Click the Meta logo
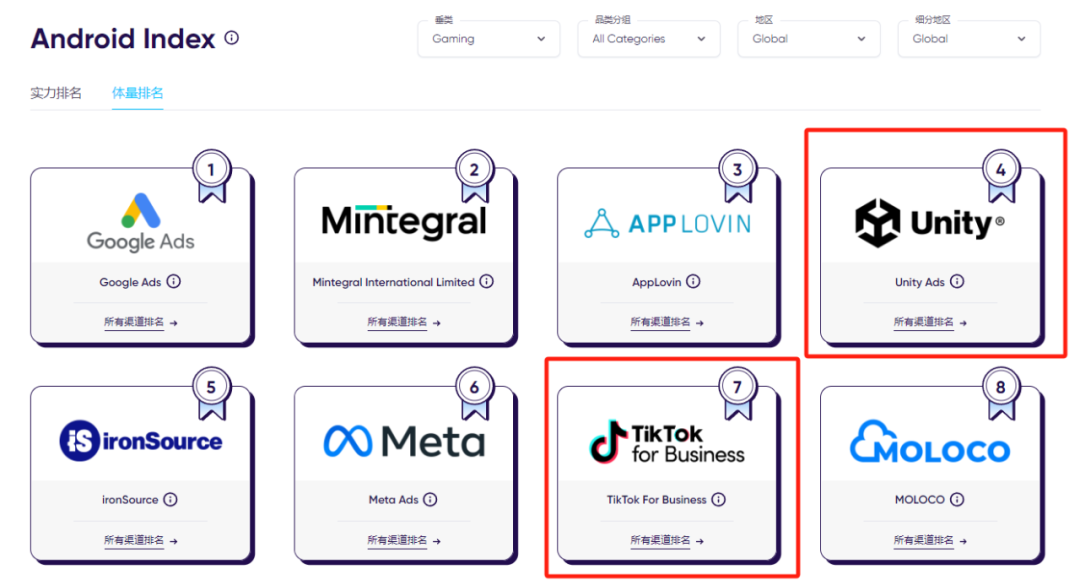This screenshot has height=580, width=1080. pos(404,441)
